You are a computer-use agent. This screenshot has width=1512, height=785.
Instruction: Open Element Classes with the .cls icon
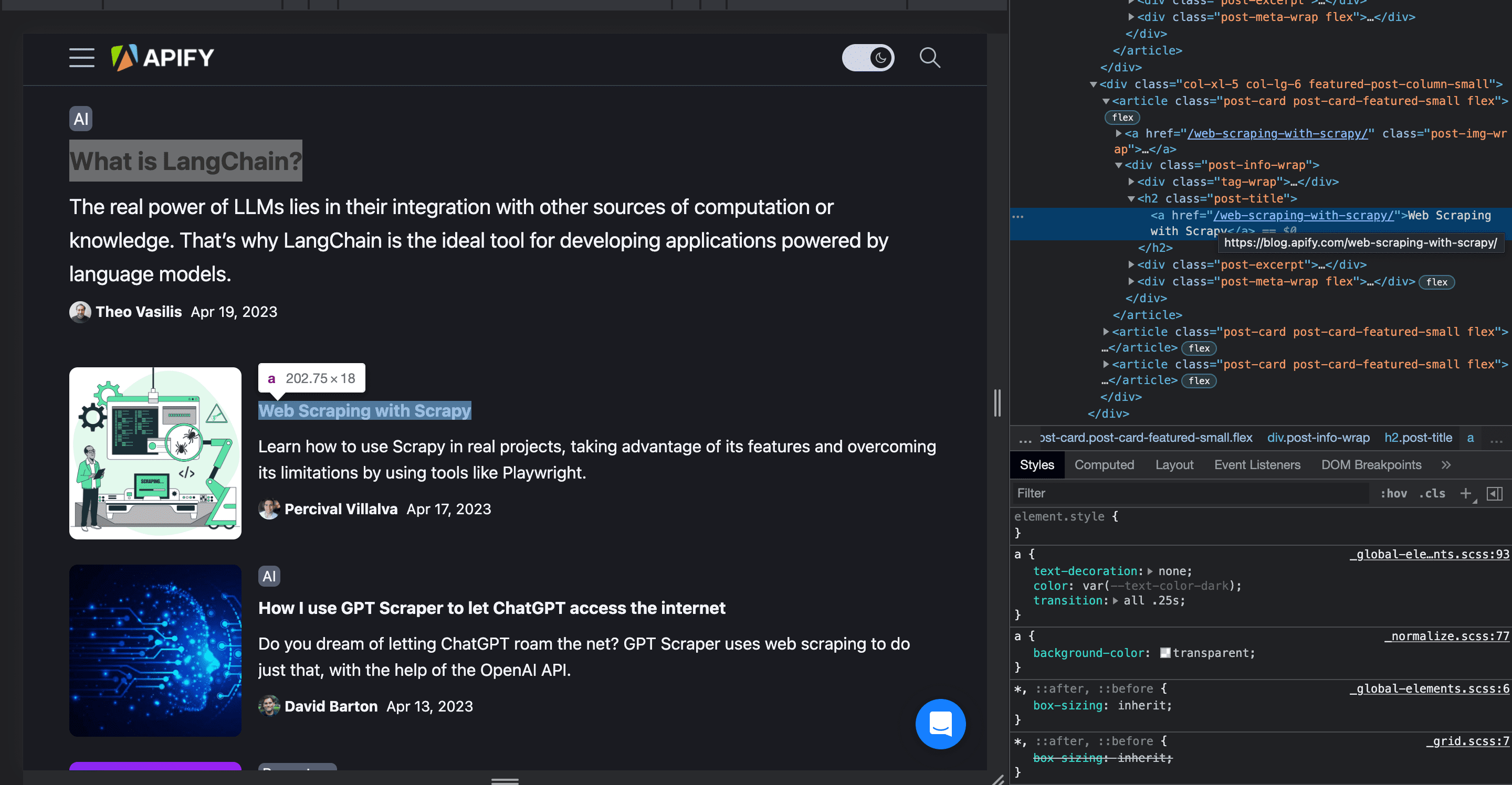[x=1432, y=493]
